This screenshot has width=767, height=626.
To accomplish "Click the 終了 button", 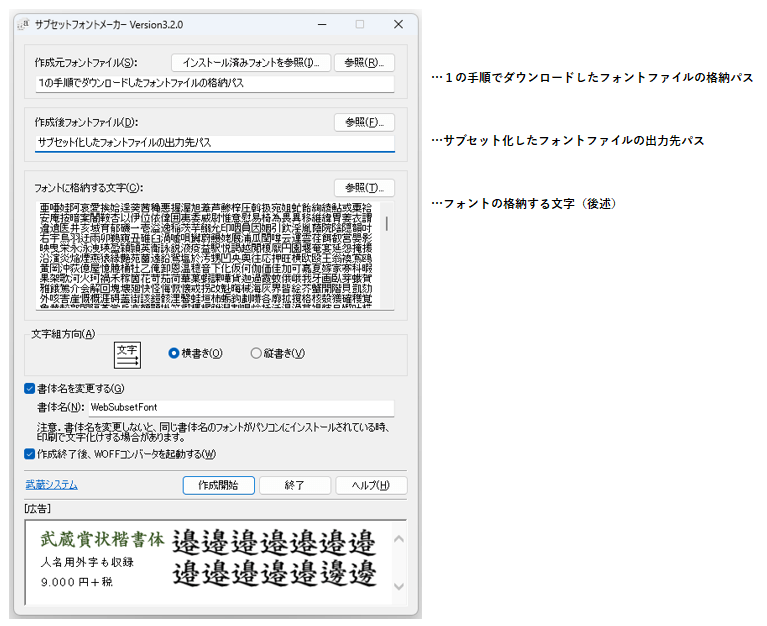I will tap(294, 485).
